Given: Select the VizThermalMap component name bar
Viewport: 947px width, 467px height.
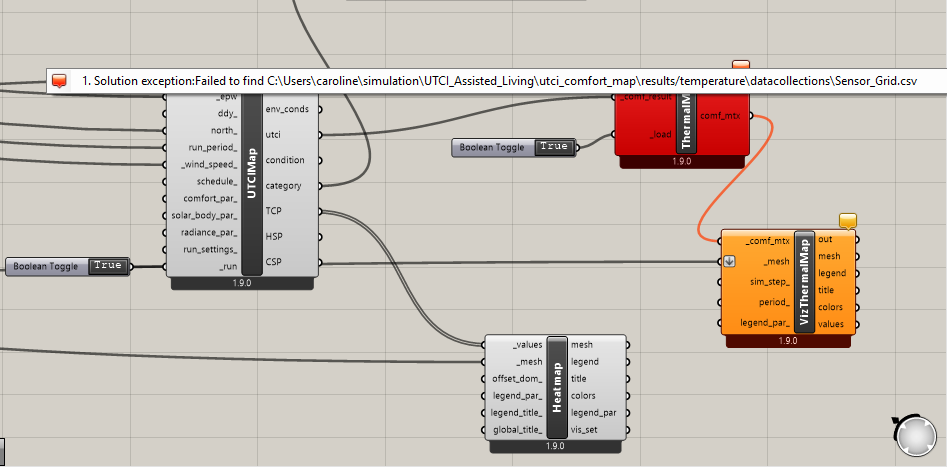Looking at the screenshot, I should click(803, 284).
